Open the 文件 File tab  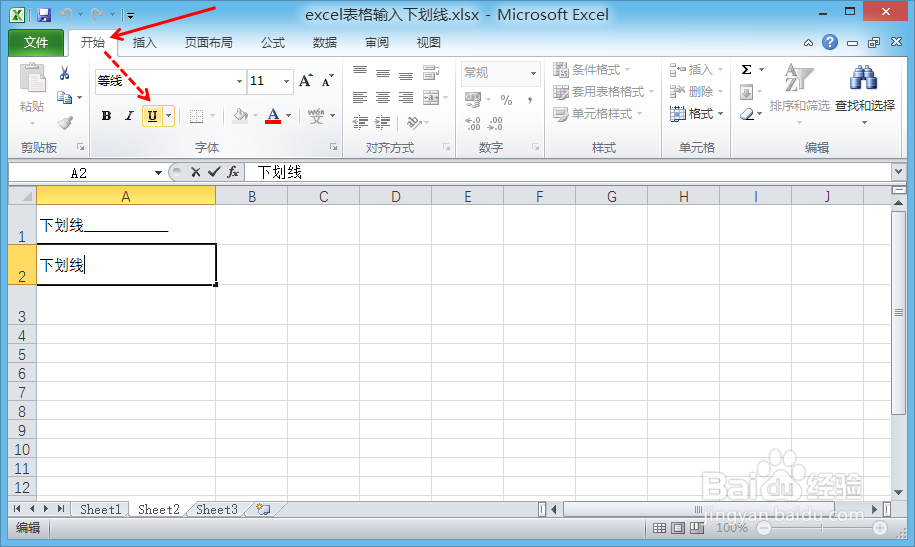point(36,43)
